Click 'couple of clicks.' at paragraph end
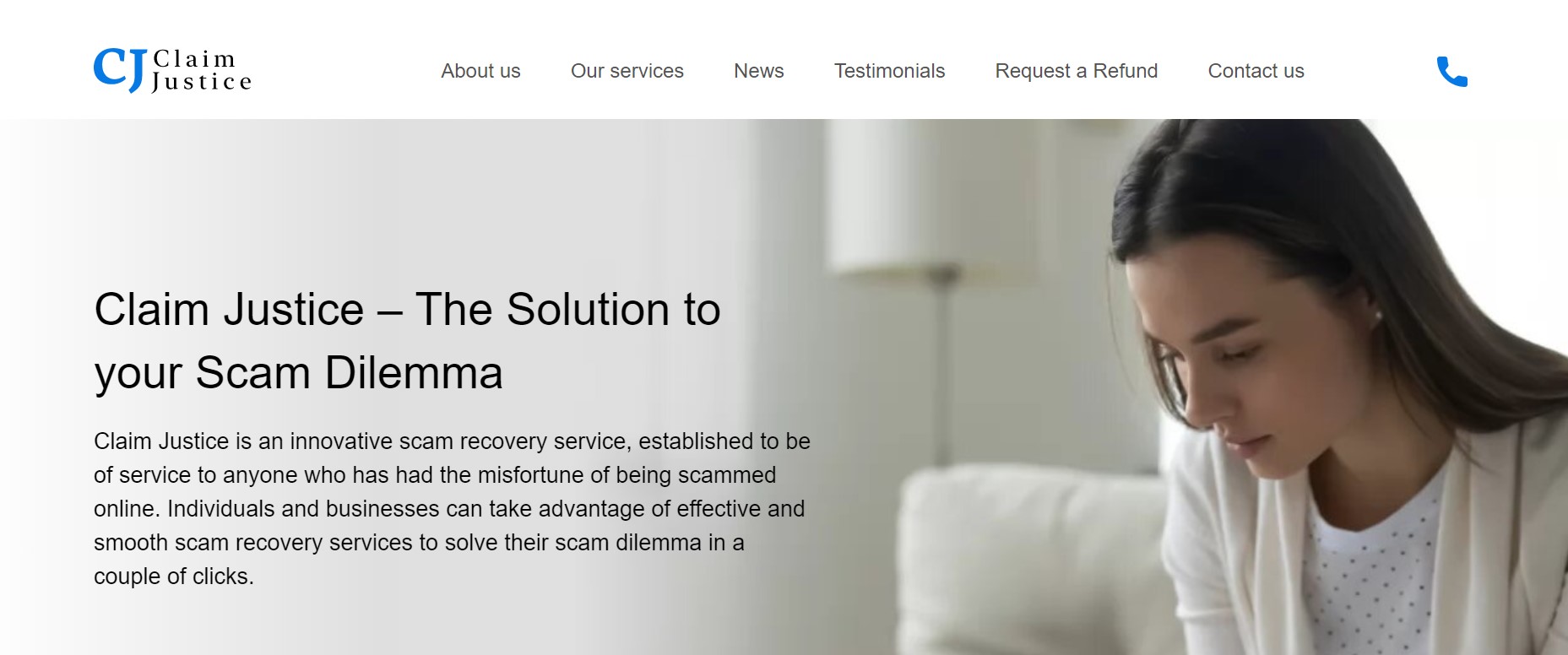1568x655 pixels. (x=174, y=577)
